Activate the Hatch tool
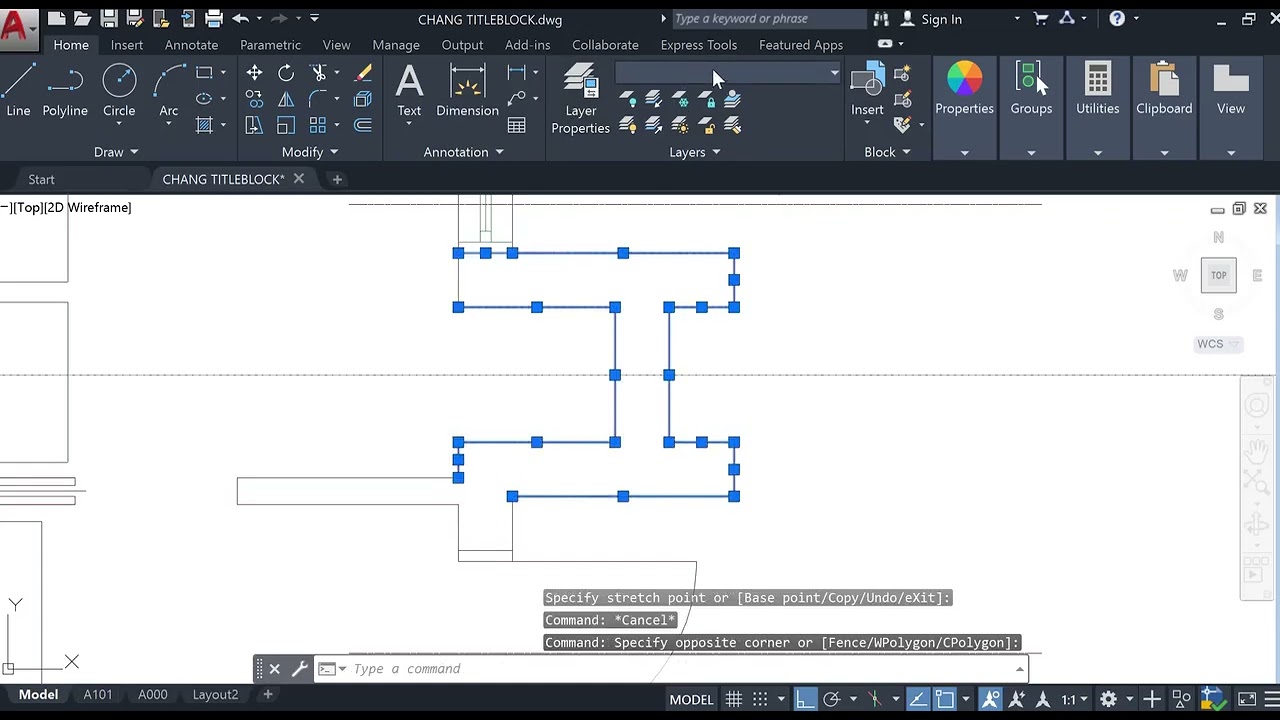 coord(204,125)
